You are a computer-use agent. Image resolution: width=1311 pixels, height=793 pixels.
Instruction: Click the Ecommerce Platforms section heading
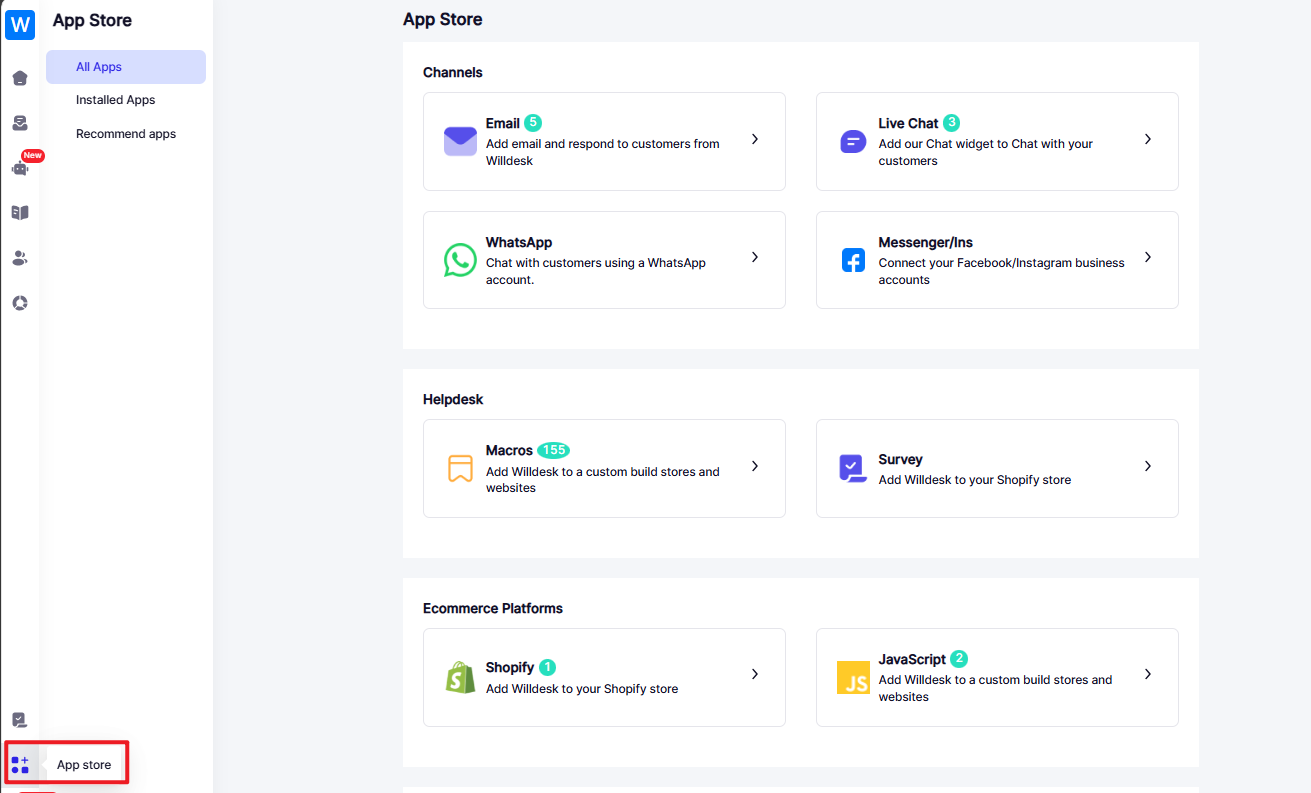tap(493, 608)
